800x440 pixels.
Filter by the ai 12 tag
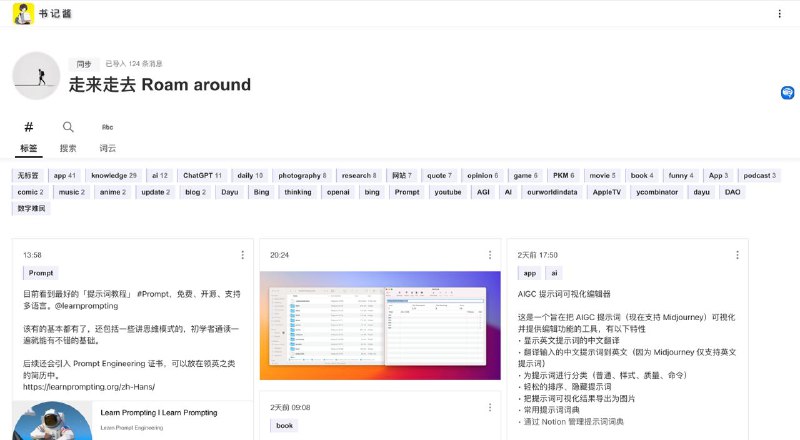[159, 176]
